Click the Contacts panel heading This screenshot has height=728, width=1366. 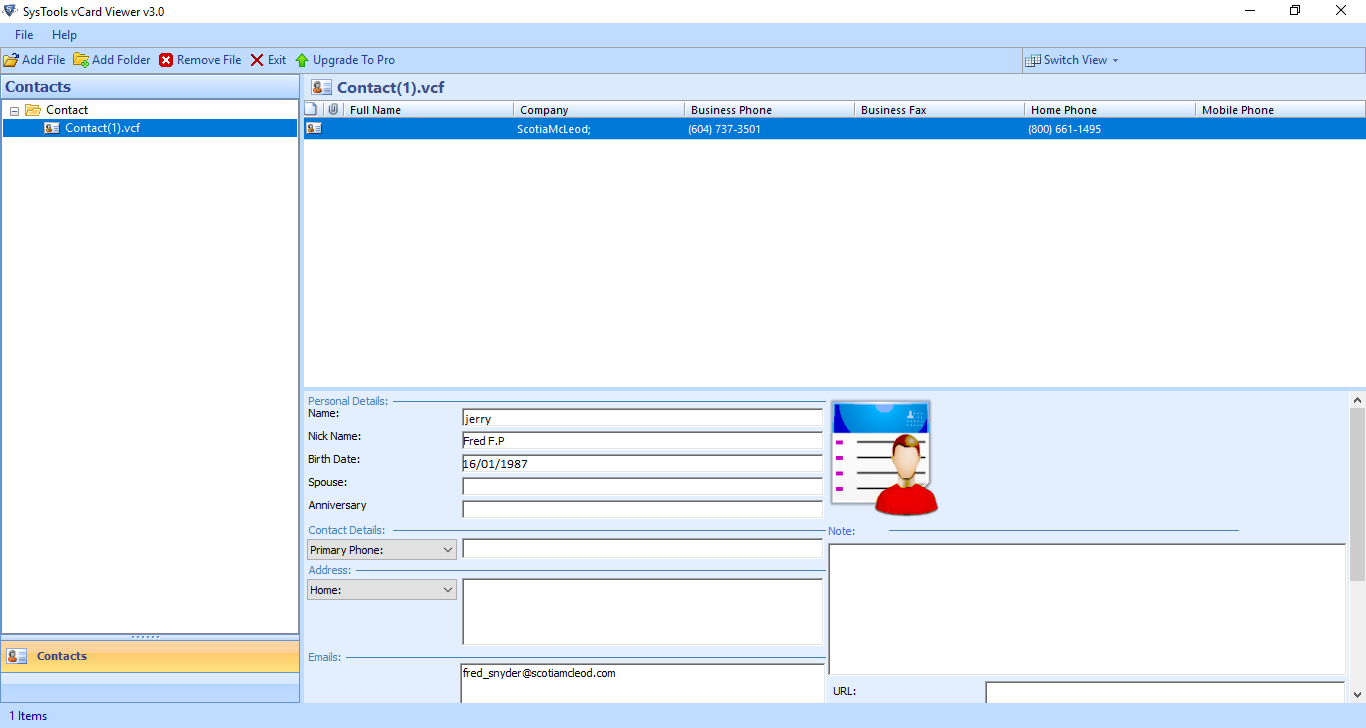click(38, 87)
